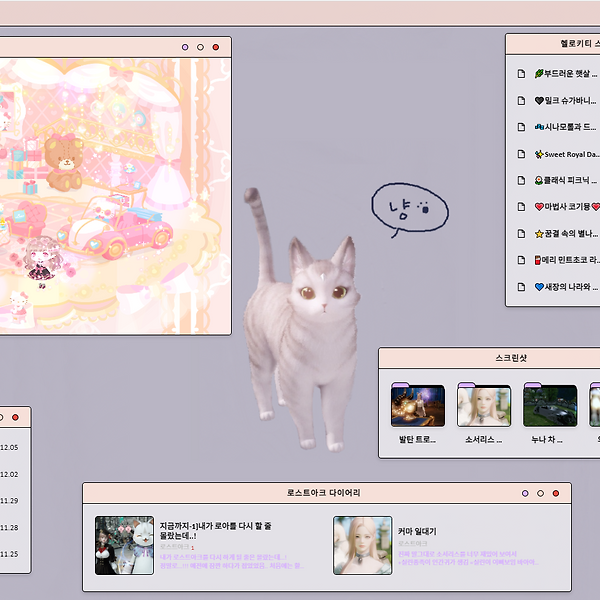The height and width of the screenshot is (600, 600).
Task: Open the '밀크 슈가바니...' post link
Action: pyautogui.click(x=567, y=101)
